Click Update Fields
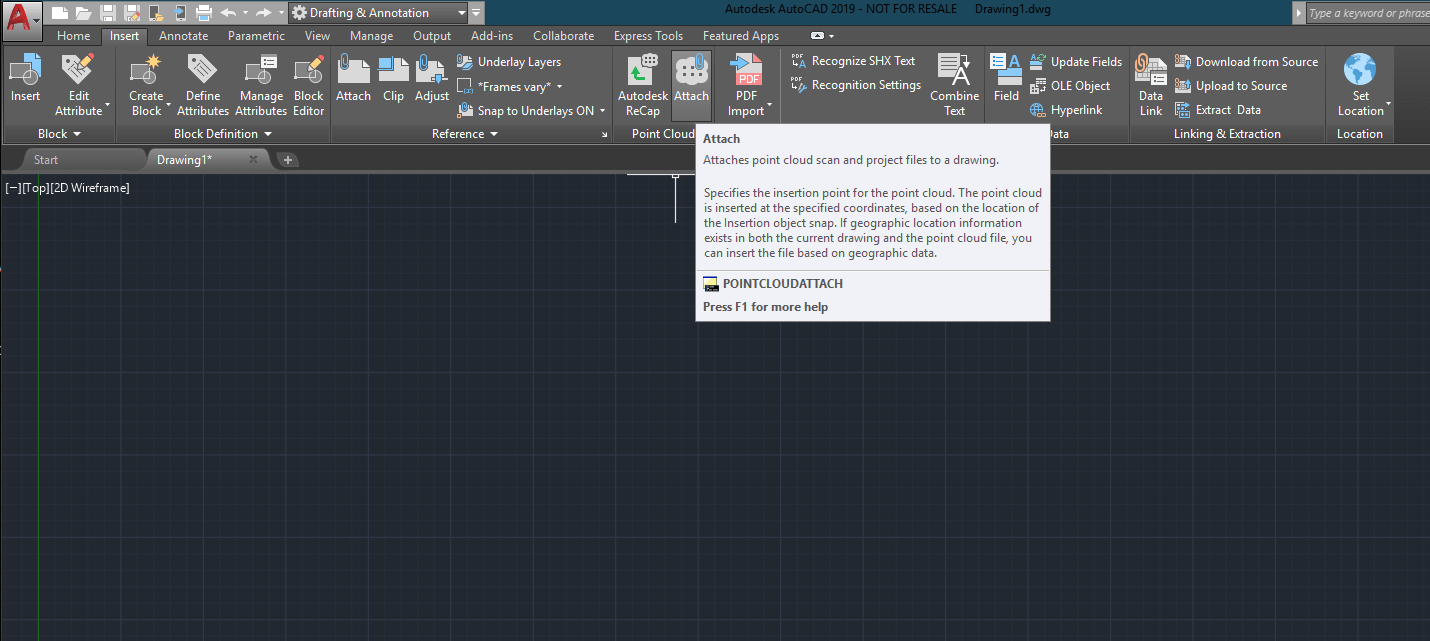This screenshot has height=641, width=1430. [x=1076, y=62]
